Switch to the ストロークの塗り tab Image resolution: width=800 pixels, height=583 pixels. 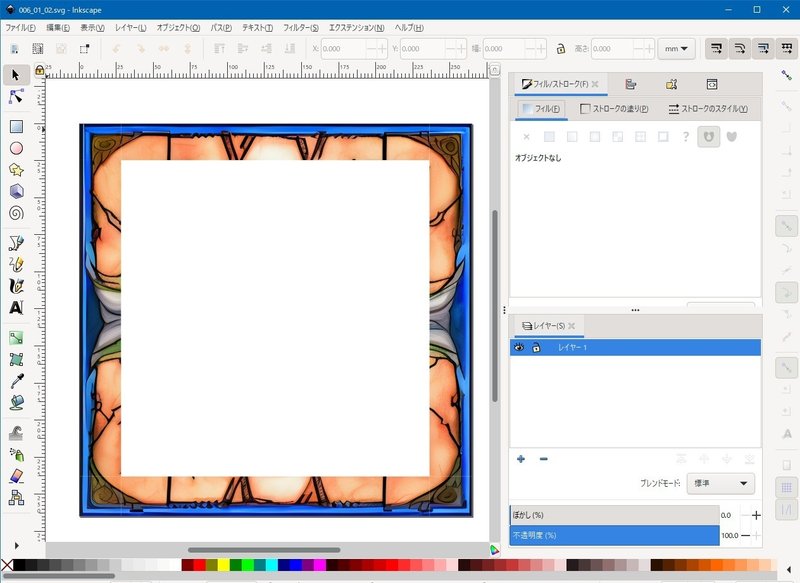point(614,109)
